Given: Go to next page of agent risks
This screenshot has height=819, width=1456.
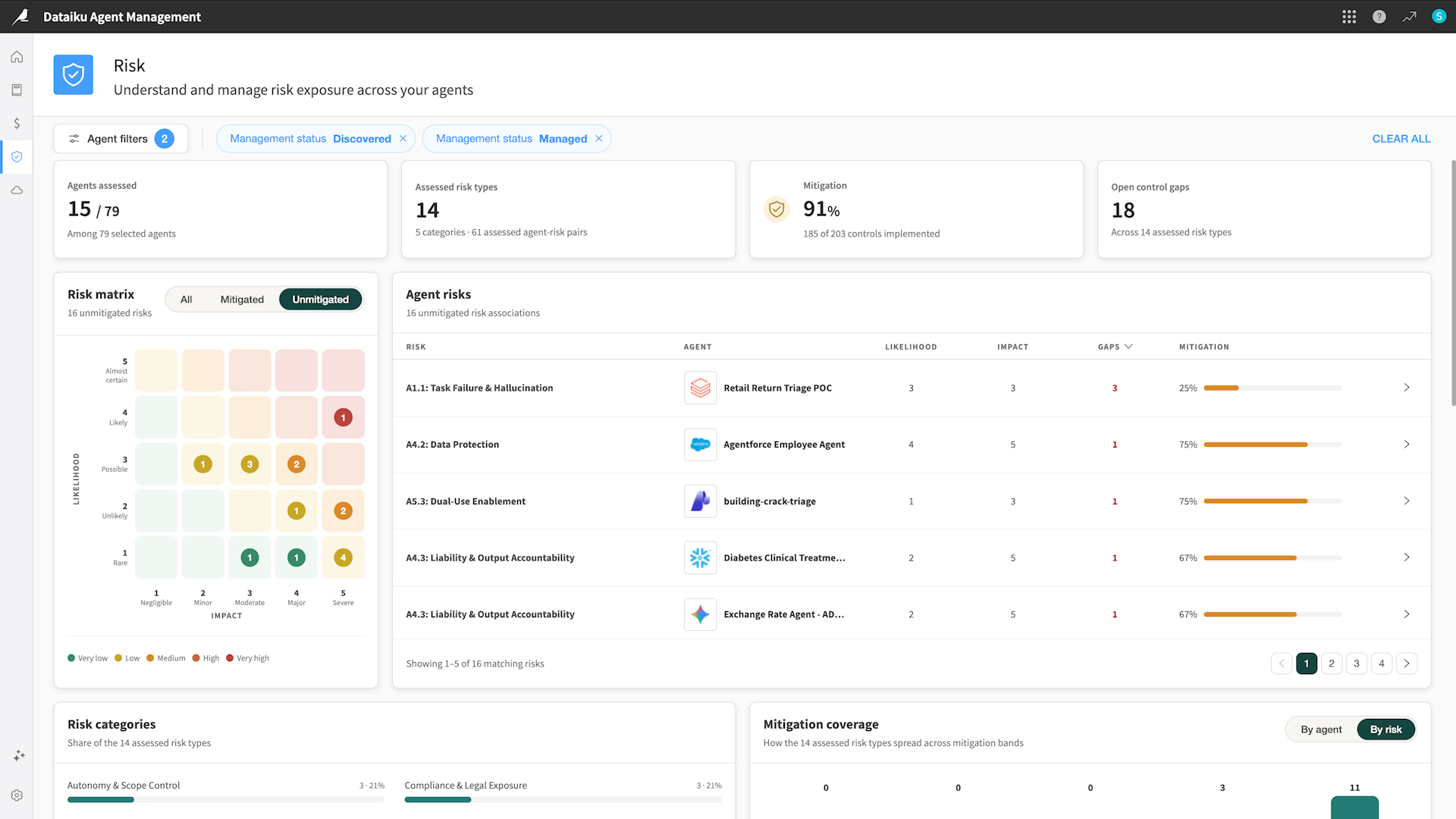Looking at the screenshot, I should [1407, 664].
